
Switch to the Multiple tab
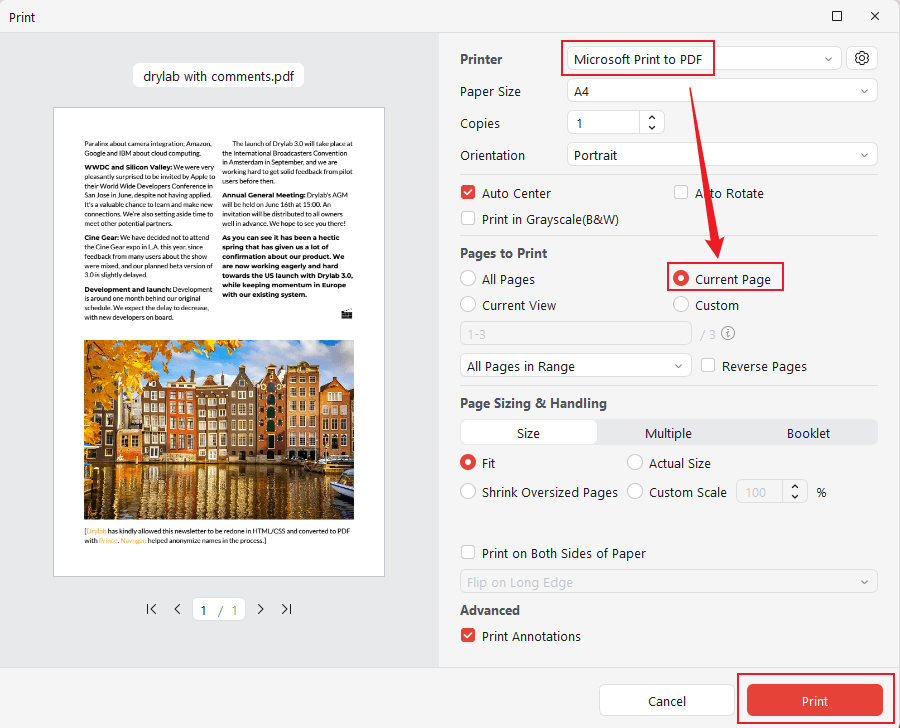[x=668, y=433]
